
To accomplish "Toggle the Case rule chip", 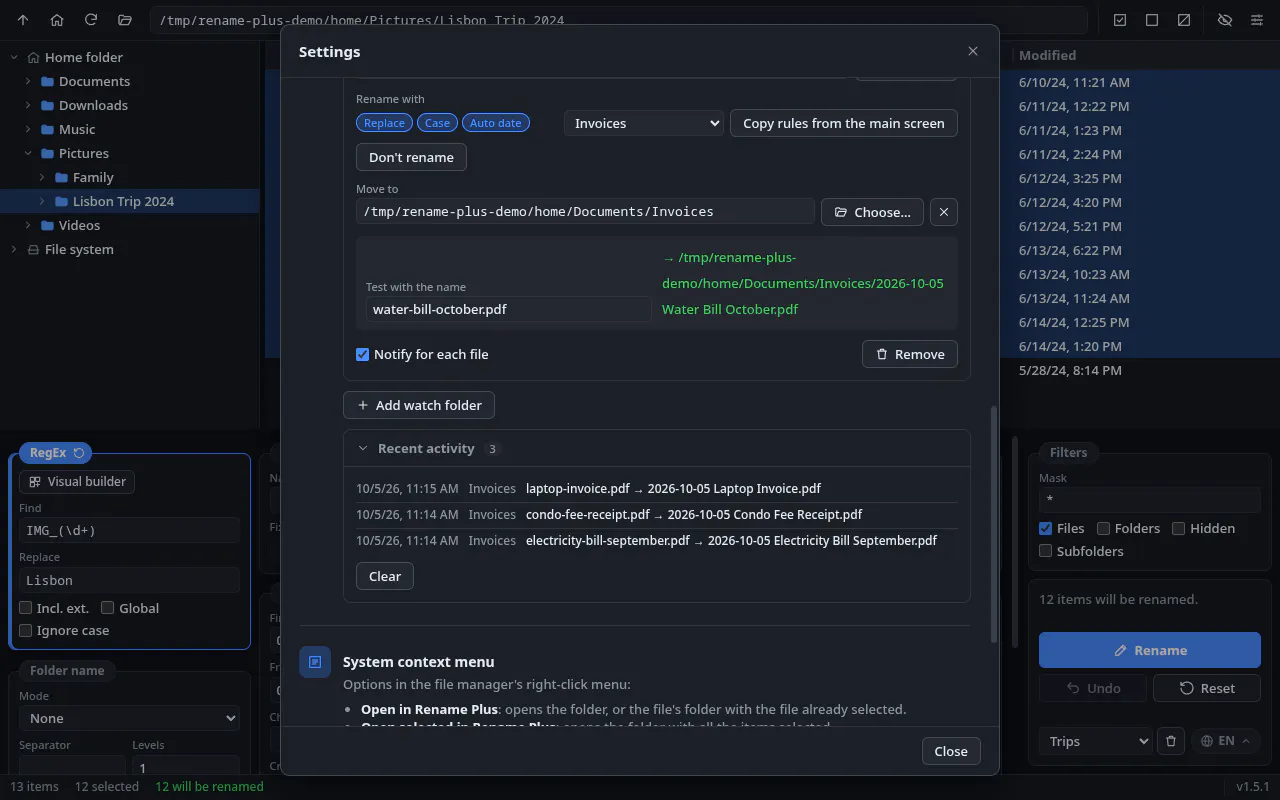I will pyautogui.click(x=437, y=123).
